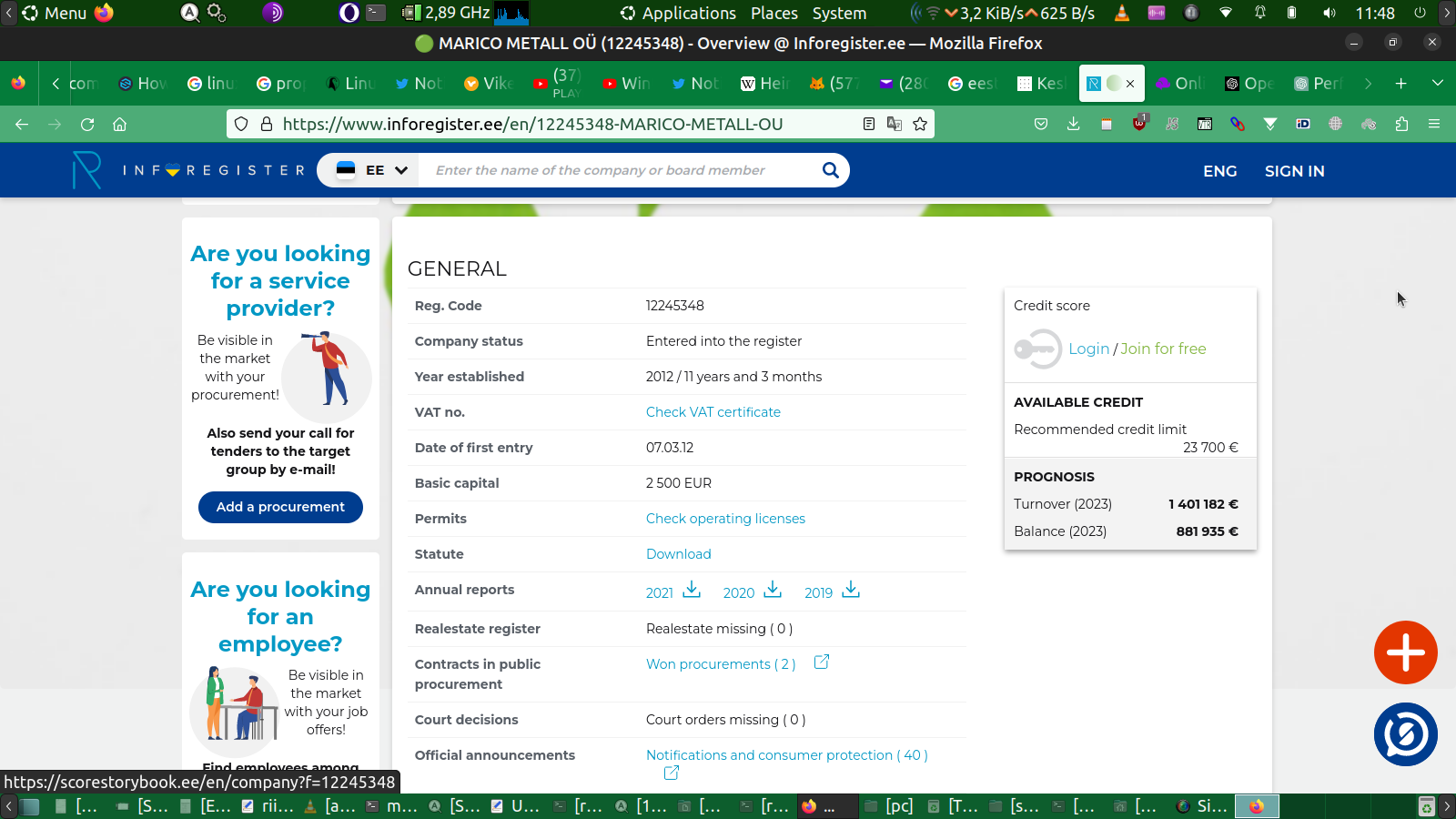Download the 2021 annual report icon
Screen dimensions: 1456x819
692,590
